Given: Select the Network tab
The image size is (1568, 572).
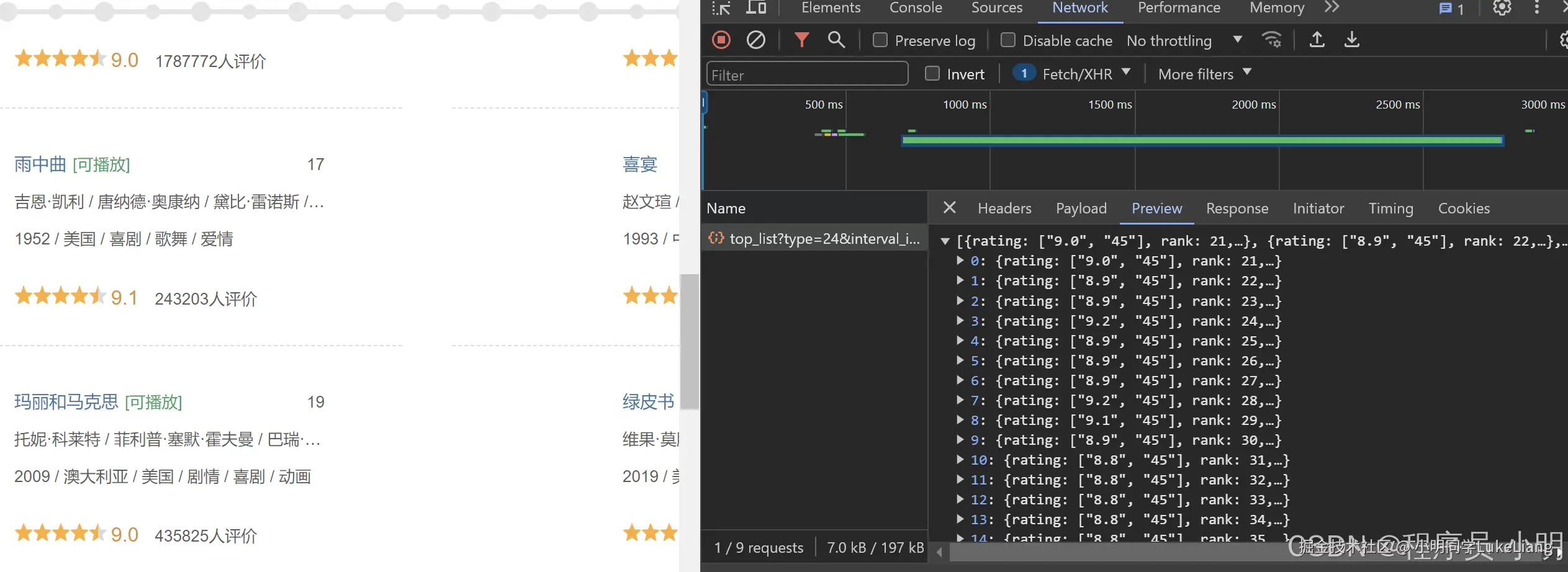Looking at the screenshot, I should [x=1079, y=8].
